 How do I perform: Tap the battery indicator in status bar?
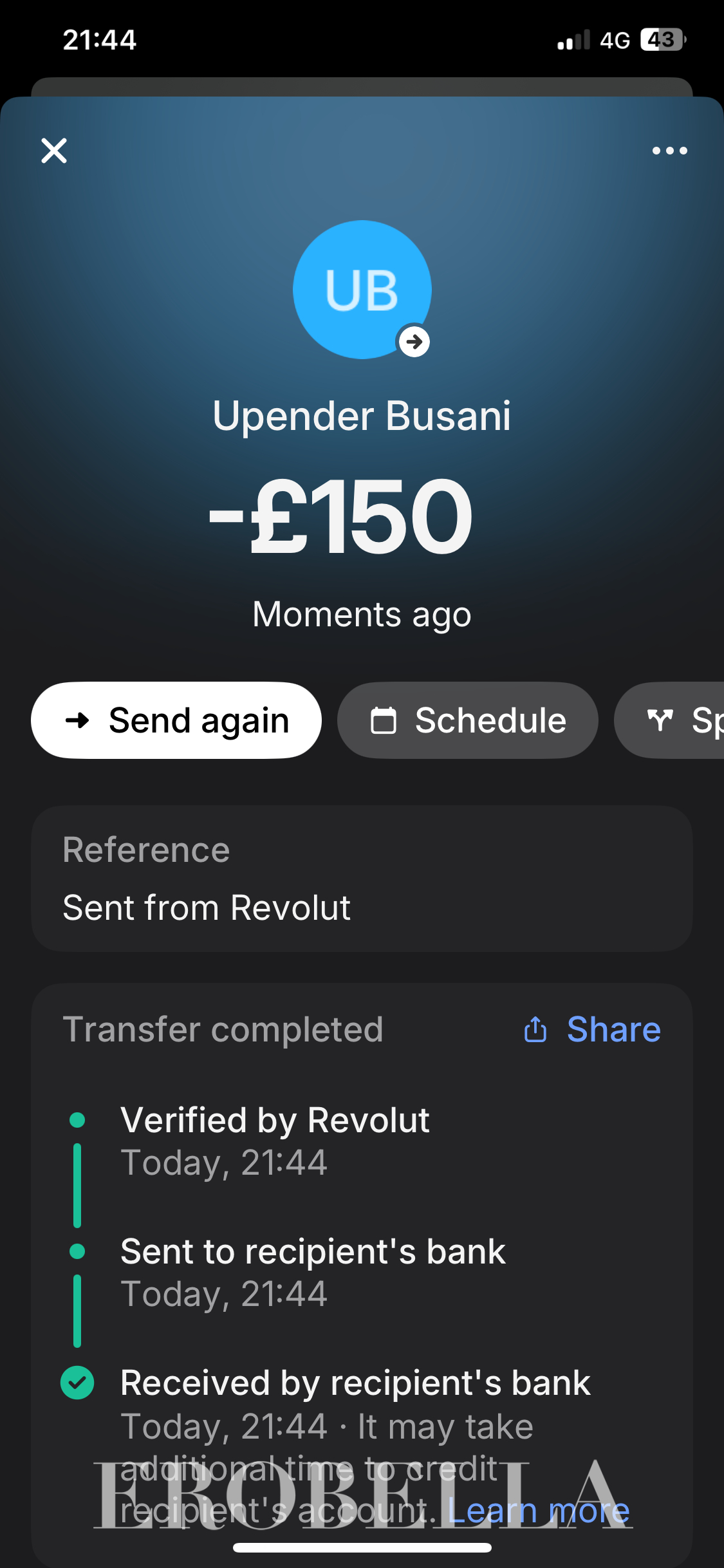tap(663, 40)
